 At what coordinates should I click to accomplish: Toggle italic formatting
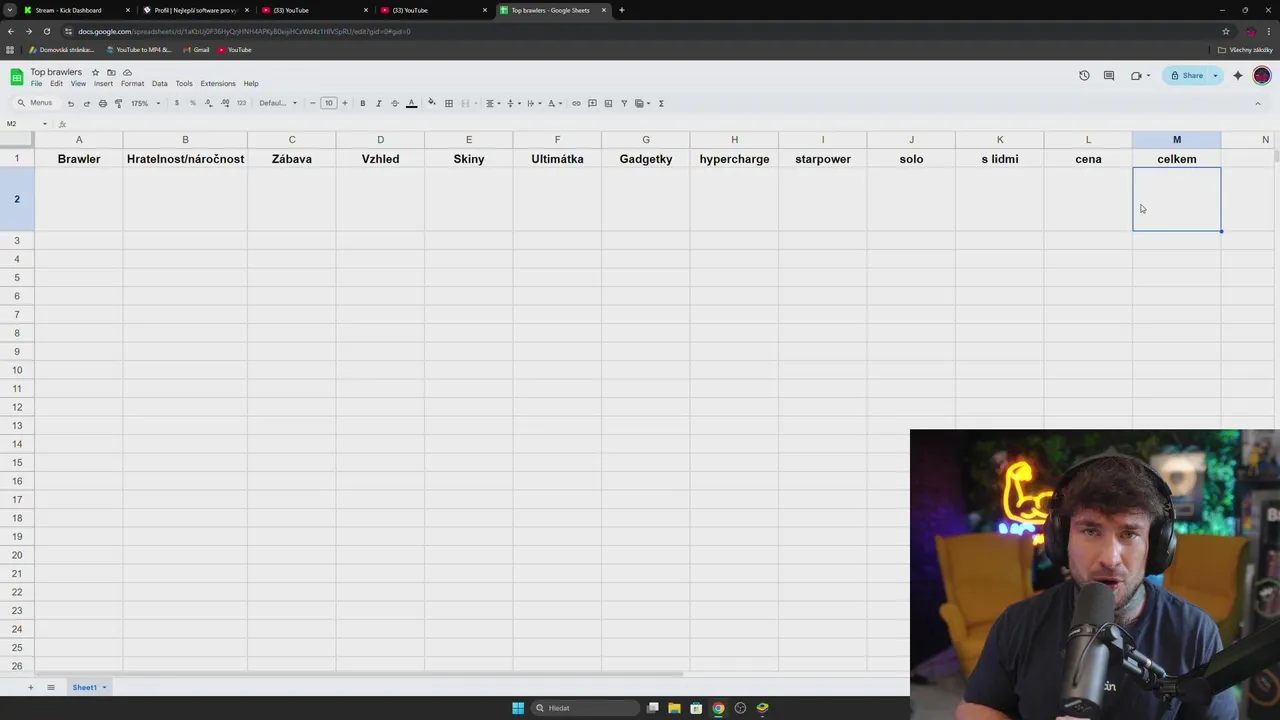[x=378, y=103]
